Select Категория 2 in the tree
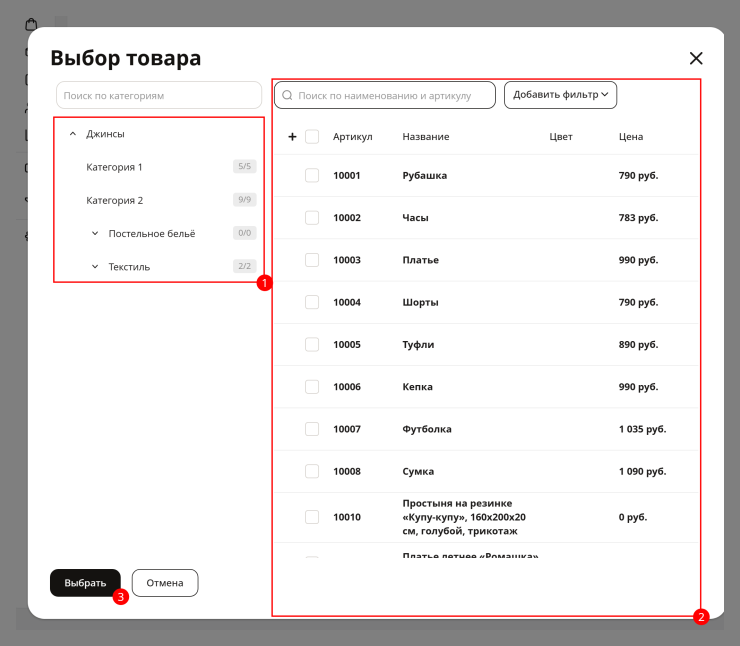 point(115,201)
